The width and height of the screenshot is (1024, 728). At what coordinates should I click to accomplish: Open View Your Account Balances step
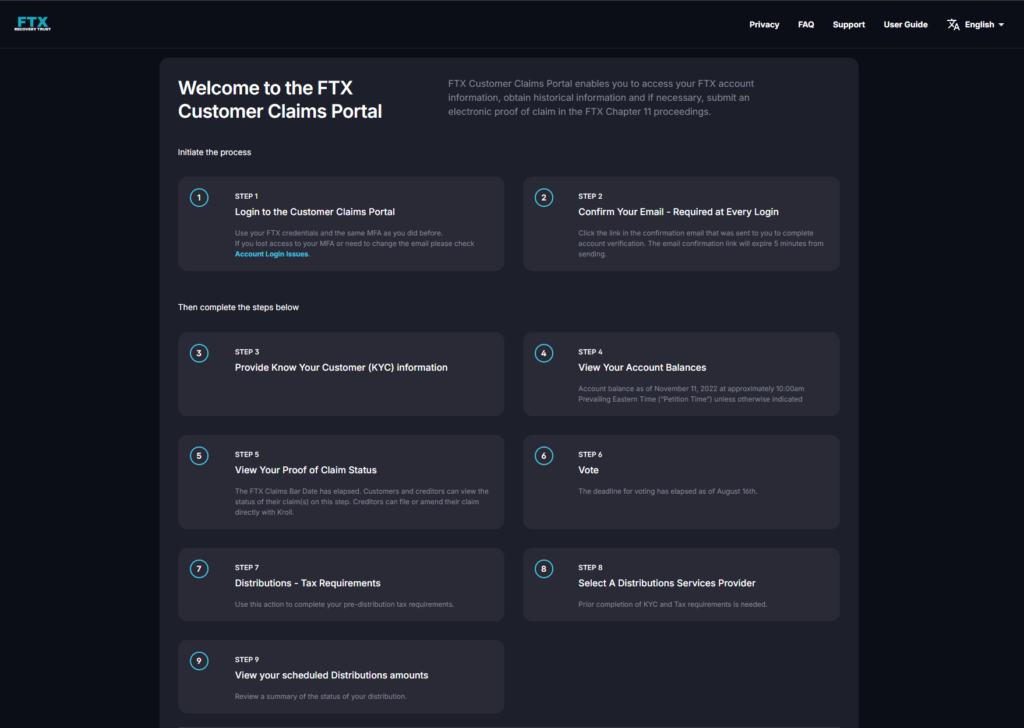pyautogui.click(x=642, y=368)
